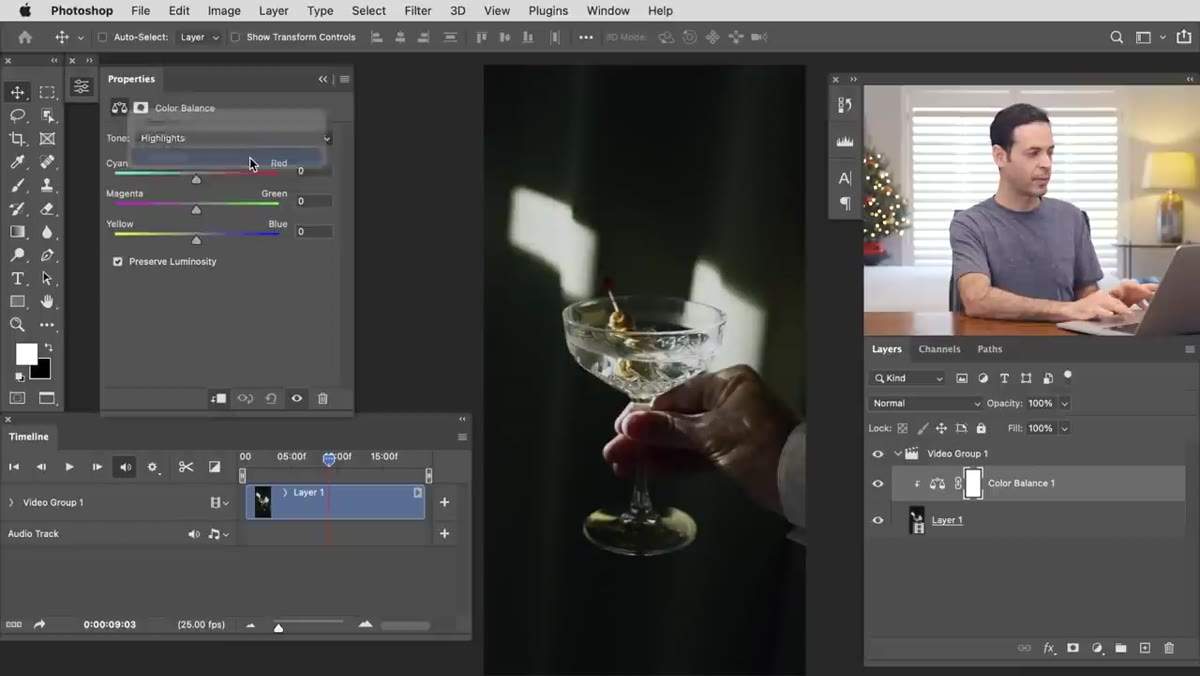Open the Audio Track music note menu
This screenshot has width=1200, height=676.
pos(218,534)
